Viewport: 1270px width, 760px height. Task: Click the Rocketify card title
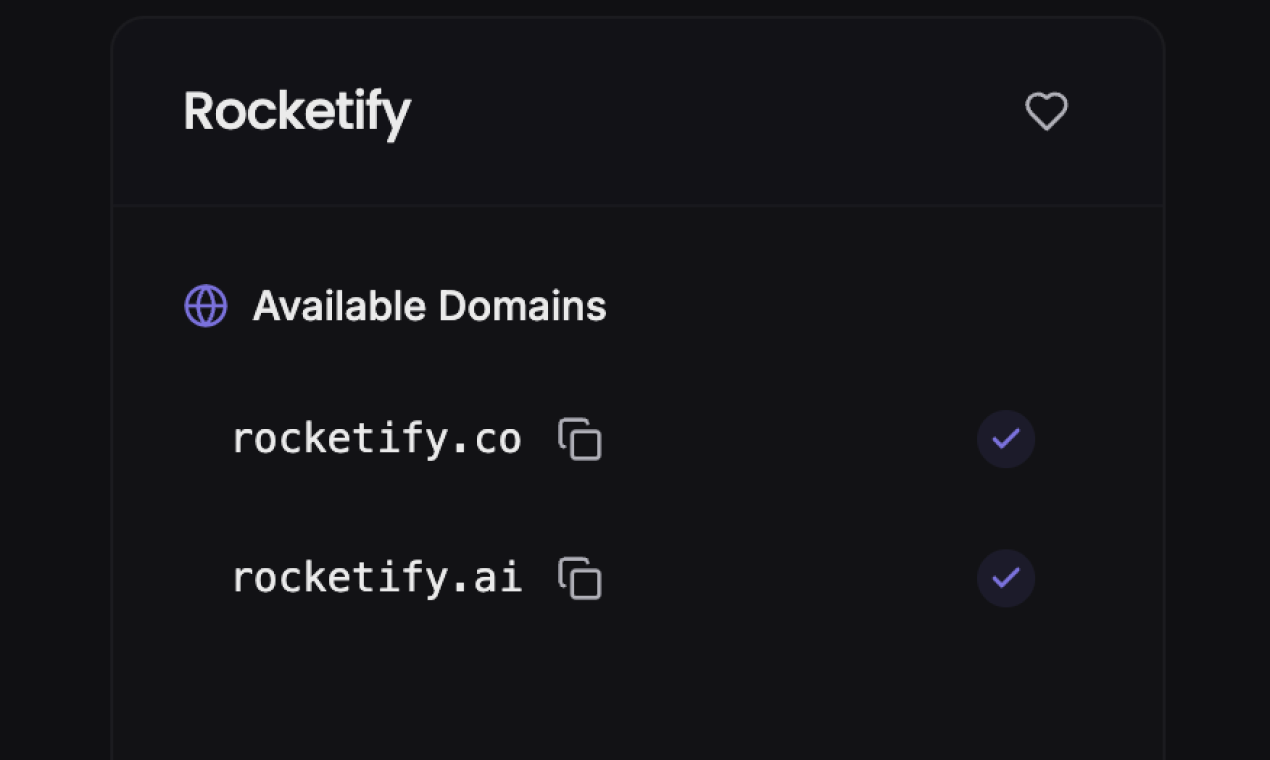click(x=297, y=111)
